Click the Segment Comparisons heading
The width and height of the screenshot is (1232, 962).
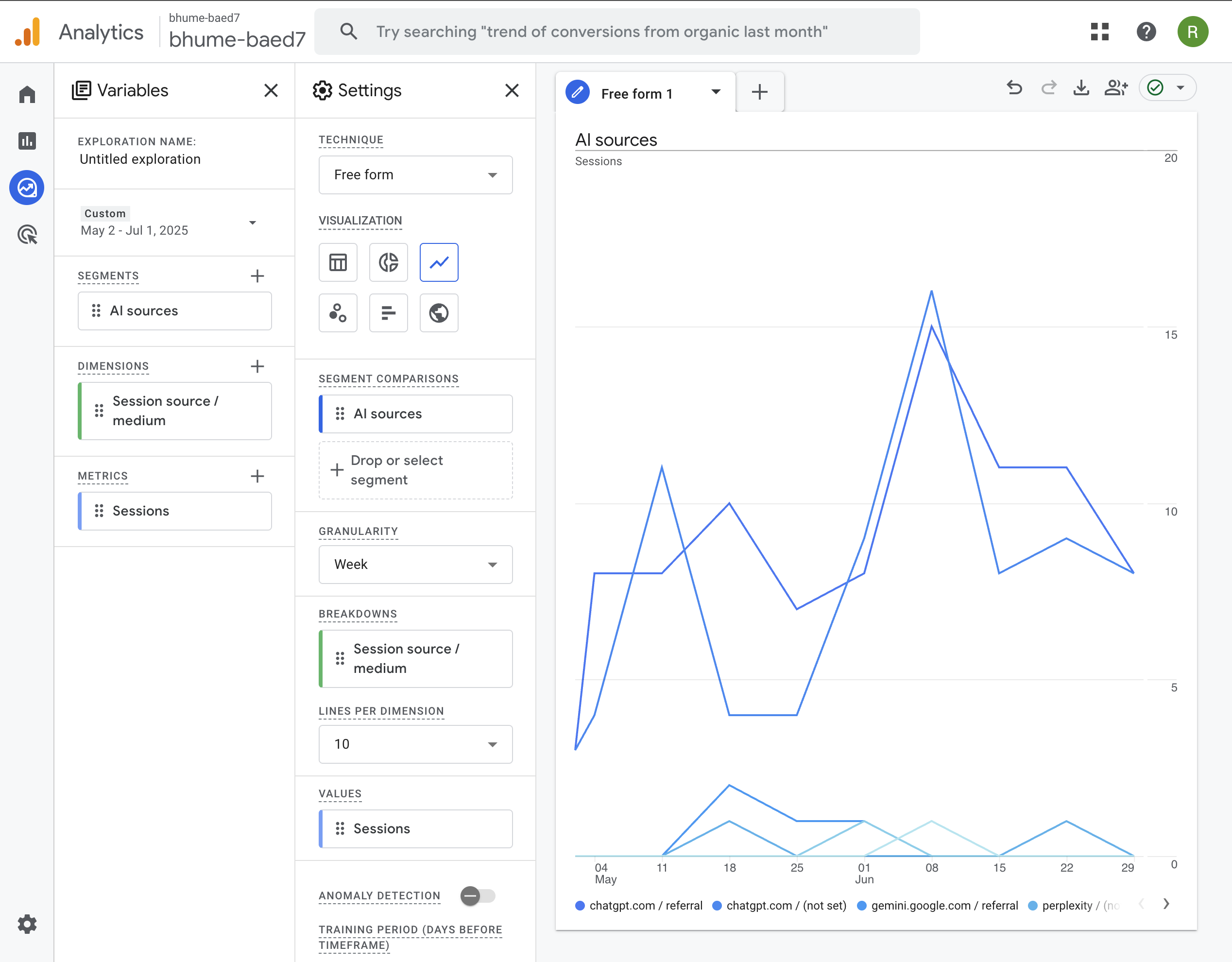[x=388, y=378]
